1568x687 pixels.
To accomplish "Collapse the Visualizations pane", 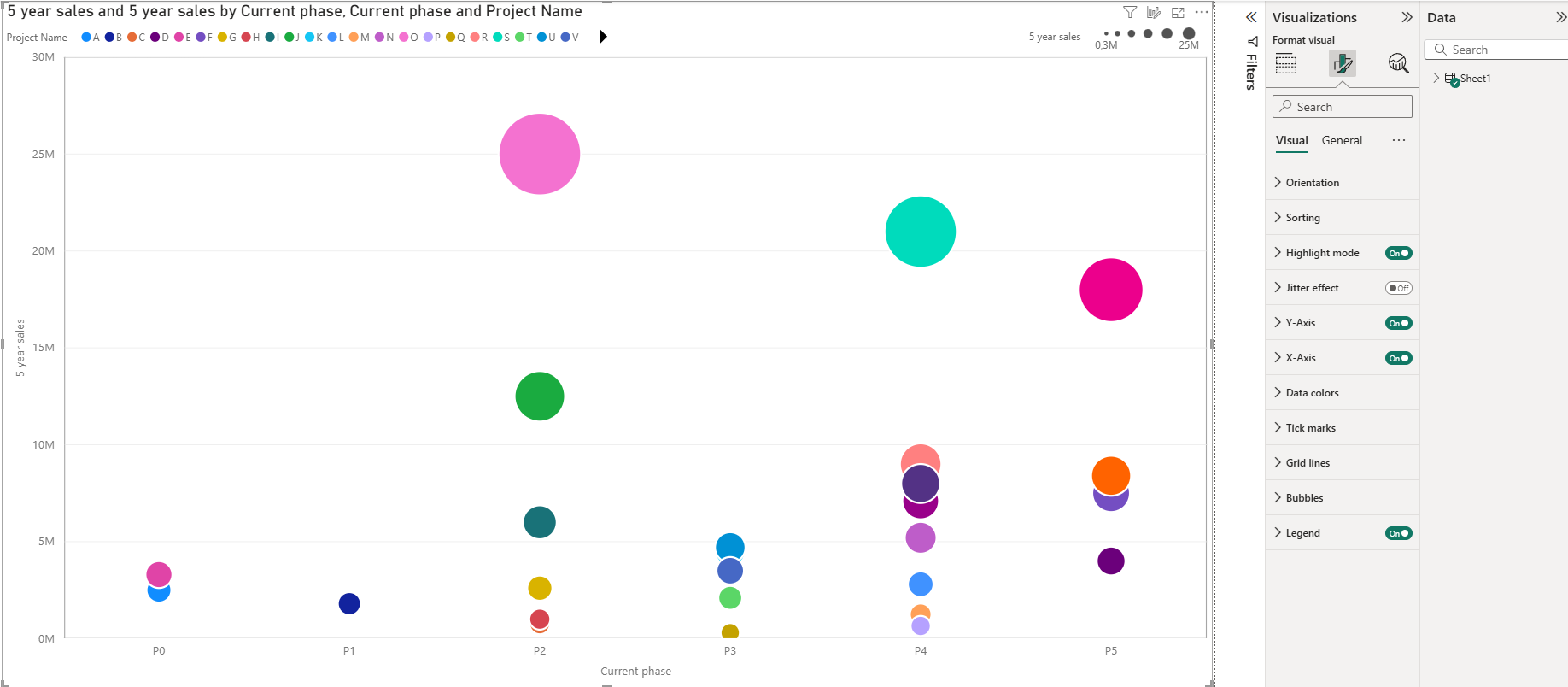I will click(1407, 17).
